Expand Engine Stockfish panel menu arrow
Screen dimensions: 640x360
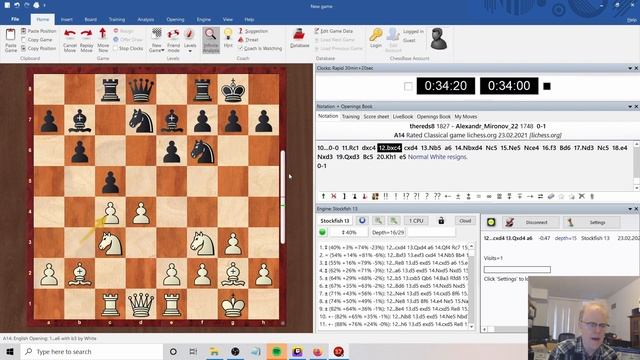click(630, 209)
